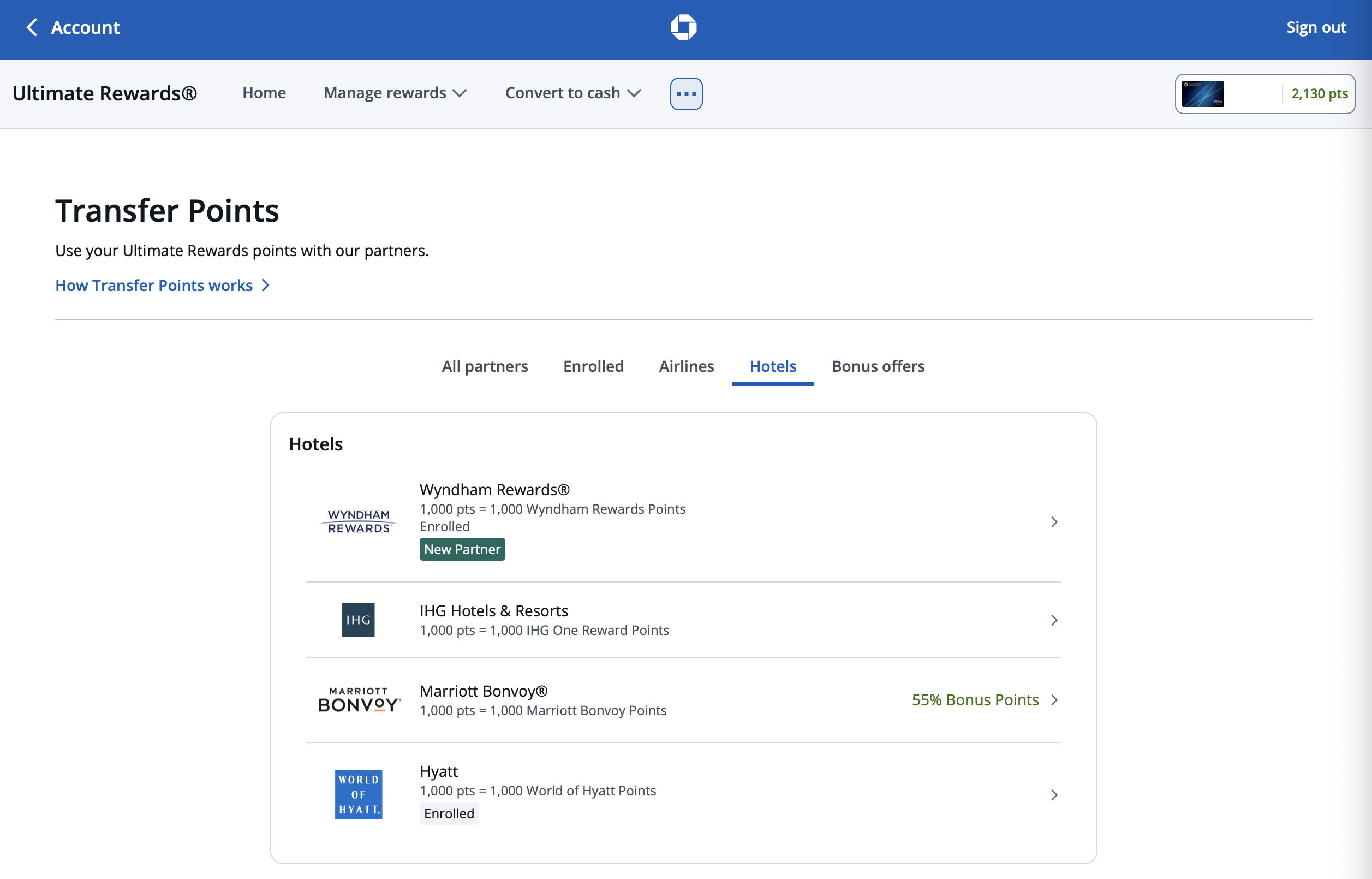Click the chevron after How Transfer Points works
Screen dimensions: 1372x879
[x=265, y=285]
